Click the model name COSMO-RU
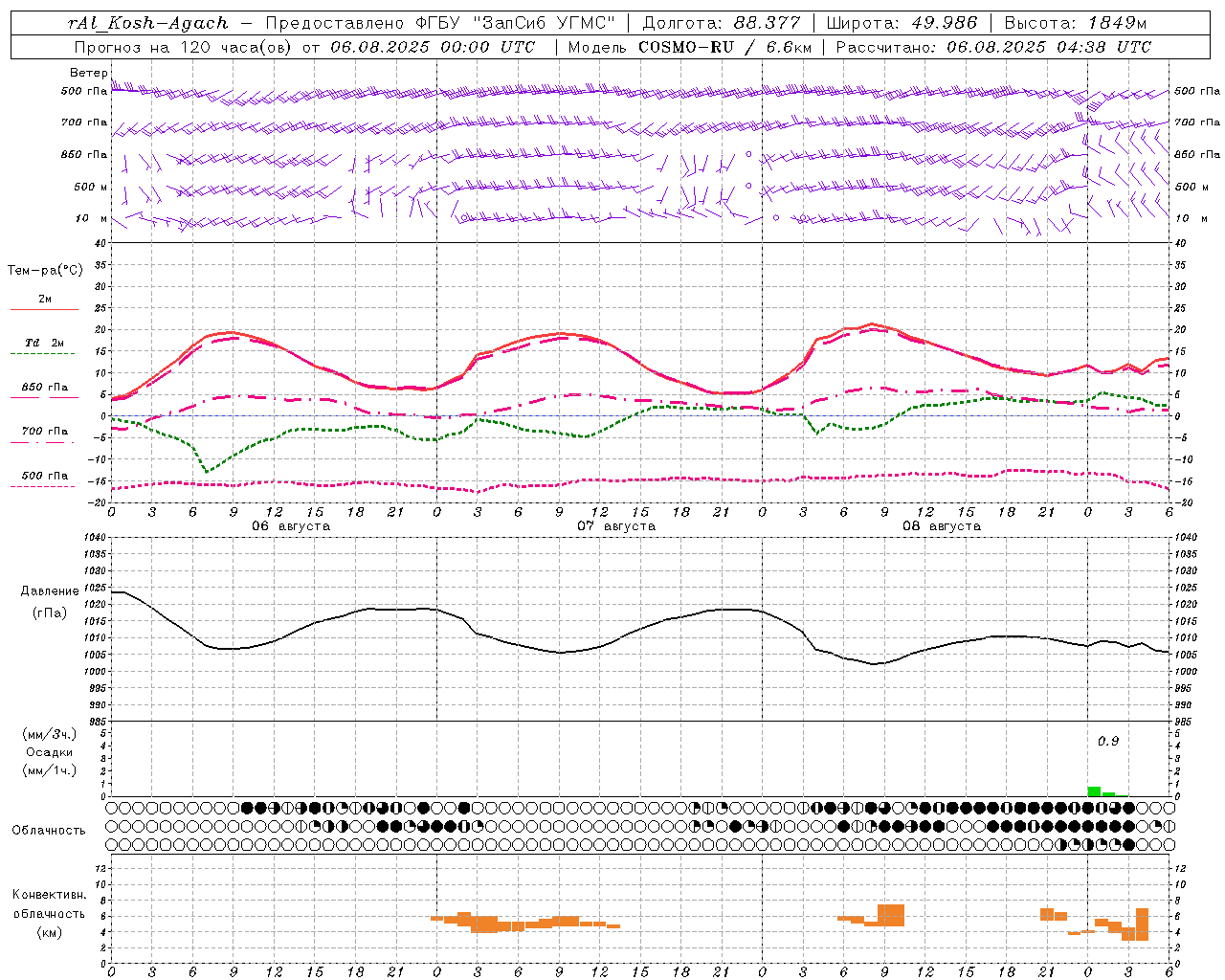The image size is (1225, 980). point(685,47)
